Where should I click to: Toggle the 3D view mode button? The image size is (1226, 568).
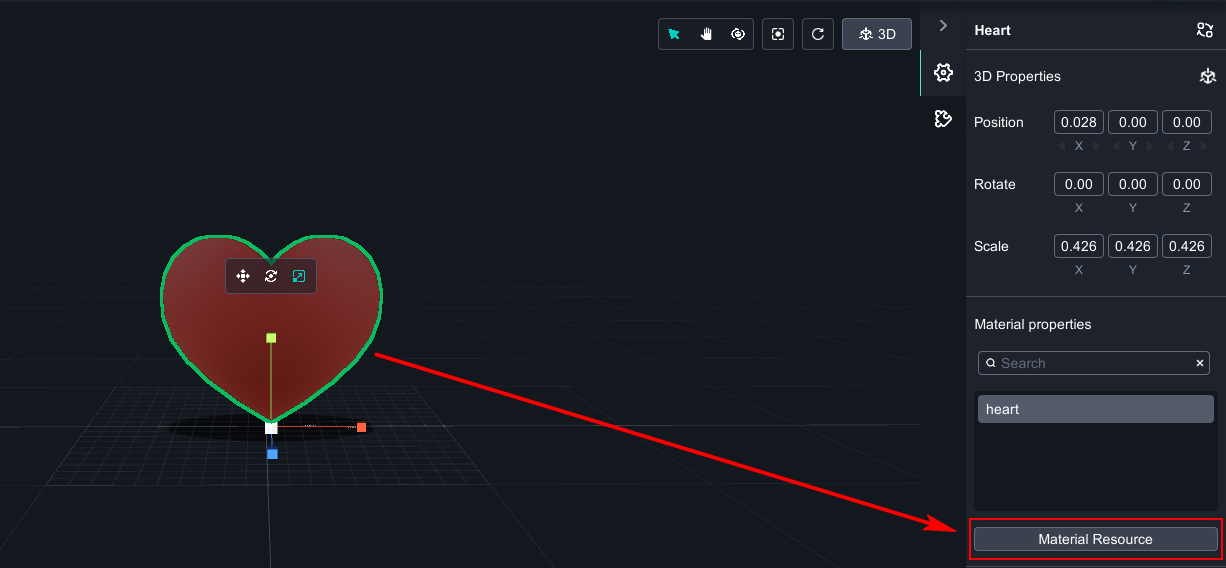pyautogui.click(x=877, y=34)
